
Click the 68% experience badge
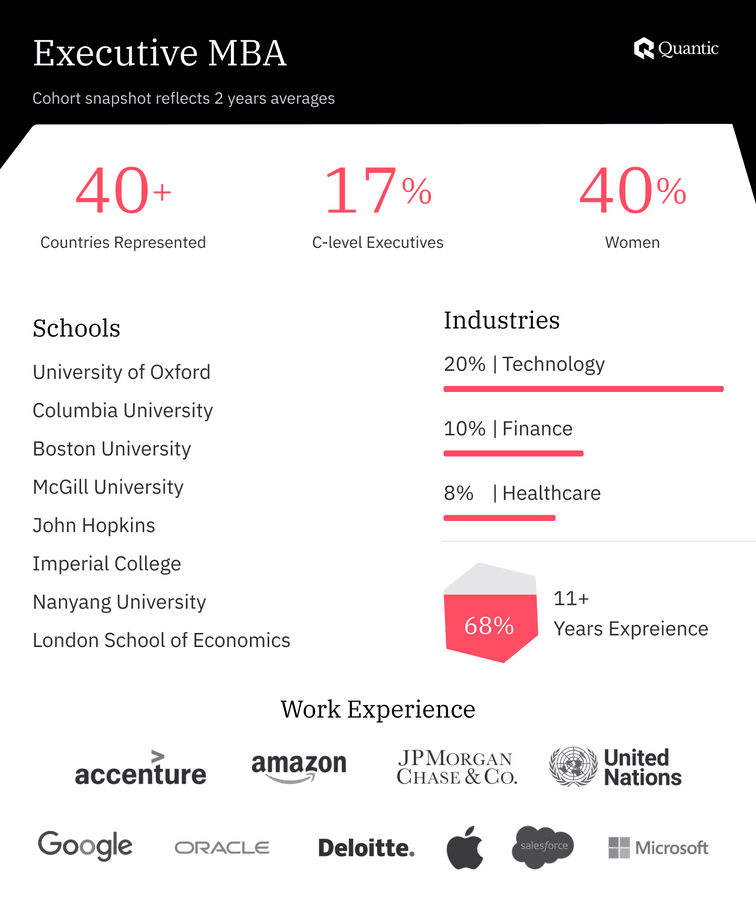489,624
